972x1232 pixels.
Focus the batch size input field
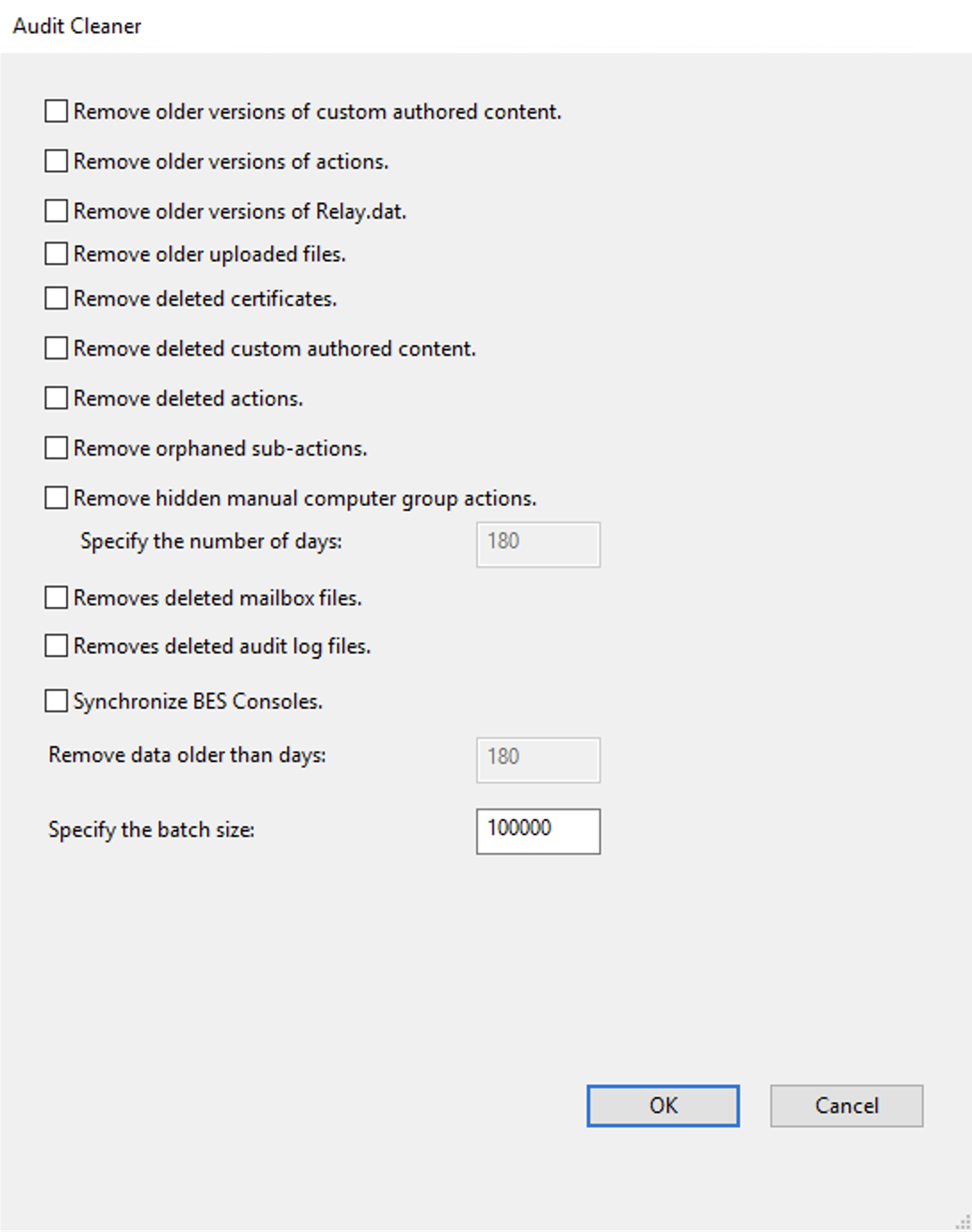coord(538,831)
